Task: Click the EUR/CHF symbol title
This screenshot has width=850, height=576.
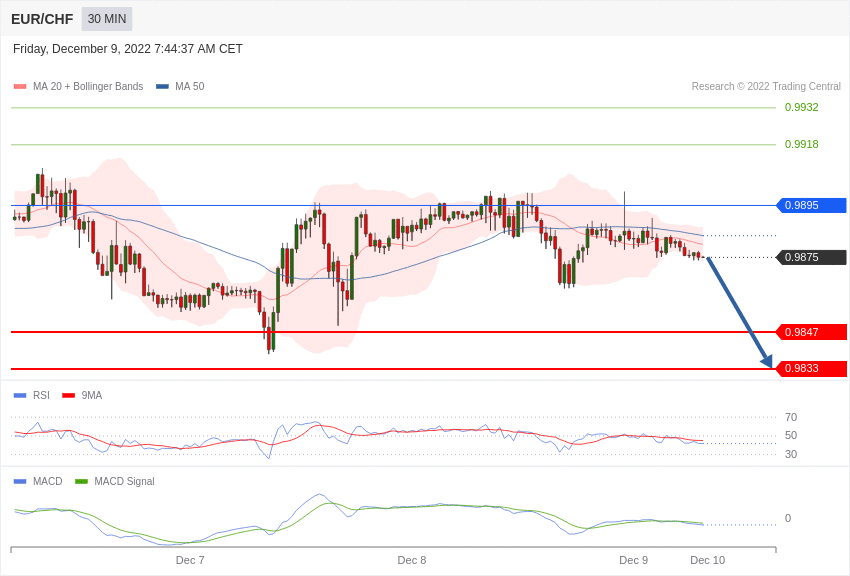Action: 42,19
